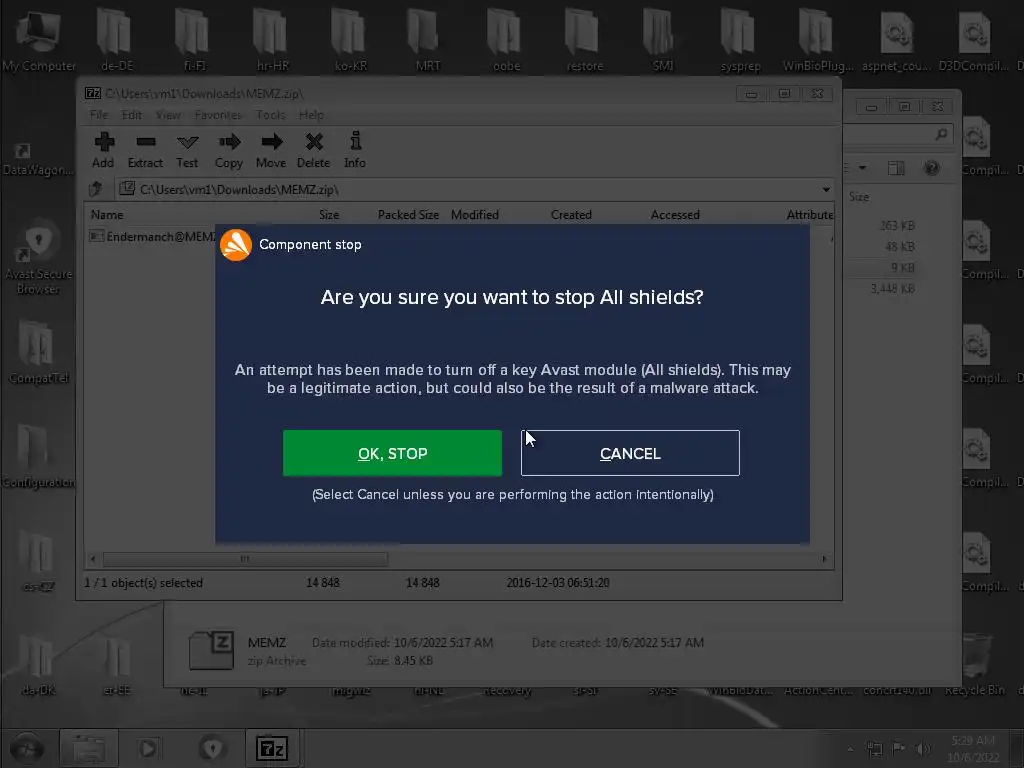Open the Edit menu in 7-Zip
Screen dimensions: 1024x768
tap(131, 115)
